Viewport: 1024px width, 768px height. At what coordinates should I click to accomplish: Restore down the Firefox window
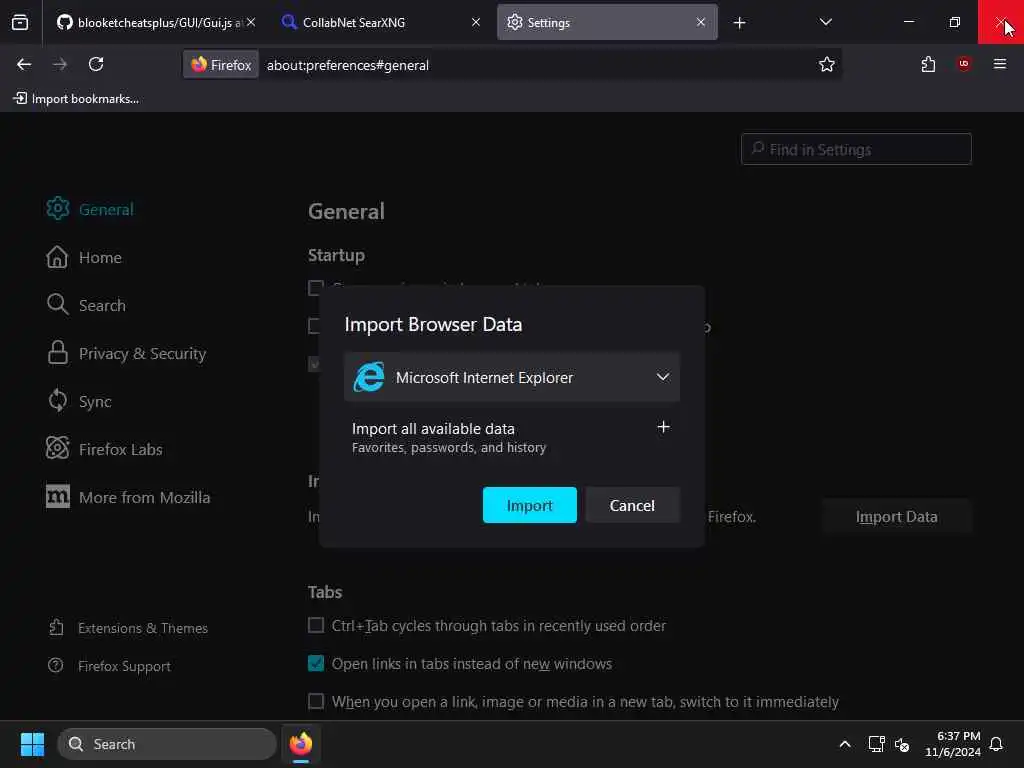point(955,22)
